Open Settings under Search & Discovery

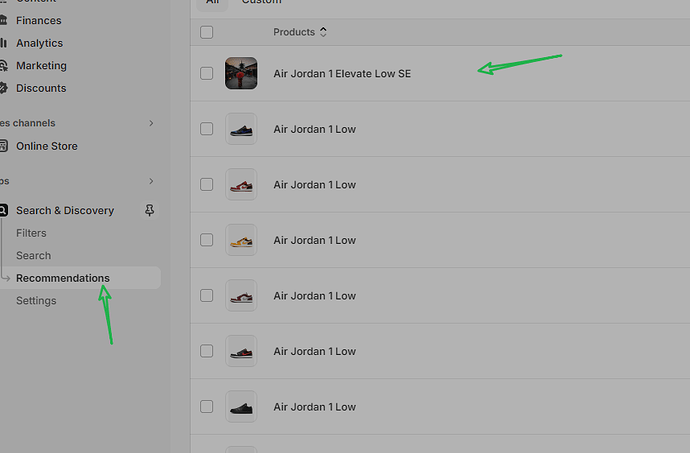36,301
